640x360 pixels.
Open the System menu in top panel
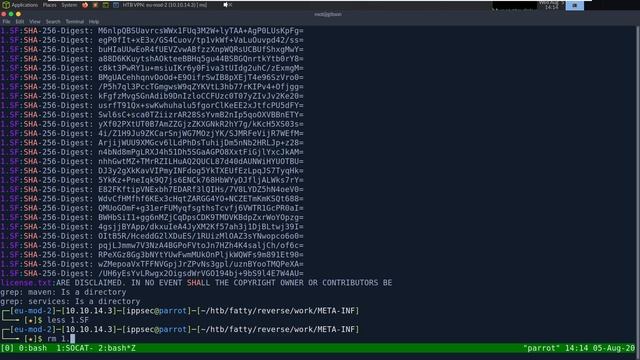tap(69, 5)
